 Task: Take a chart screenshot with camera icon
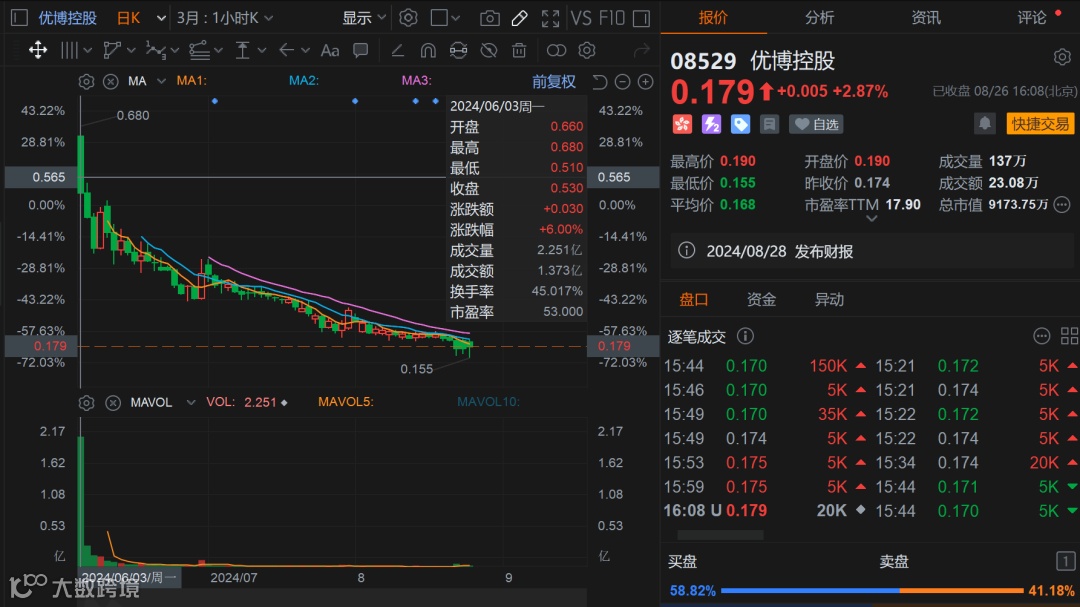tap(490, 18)
